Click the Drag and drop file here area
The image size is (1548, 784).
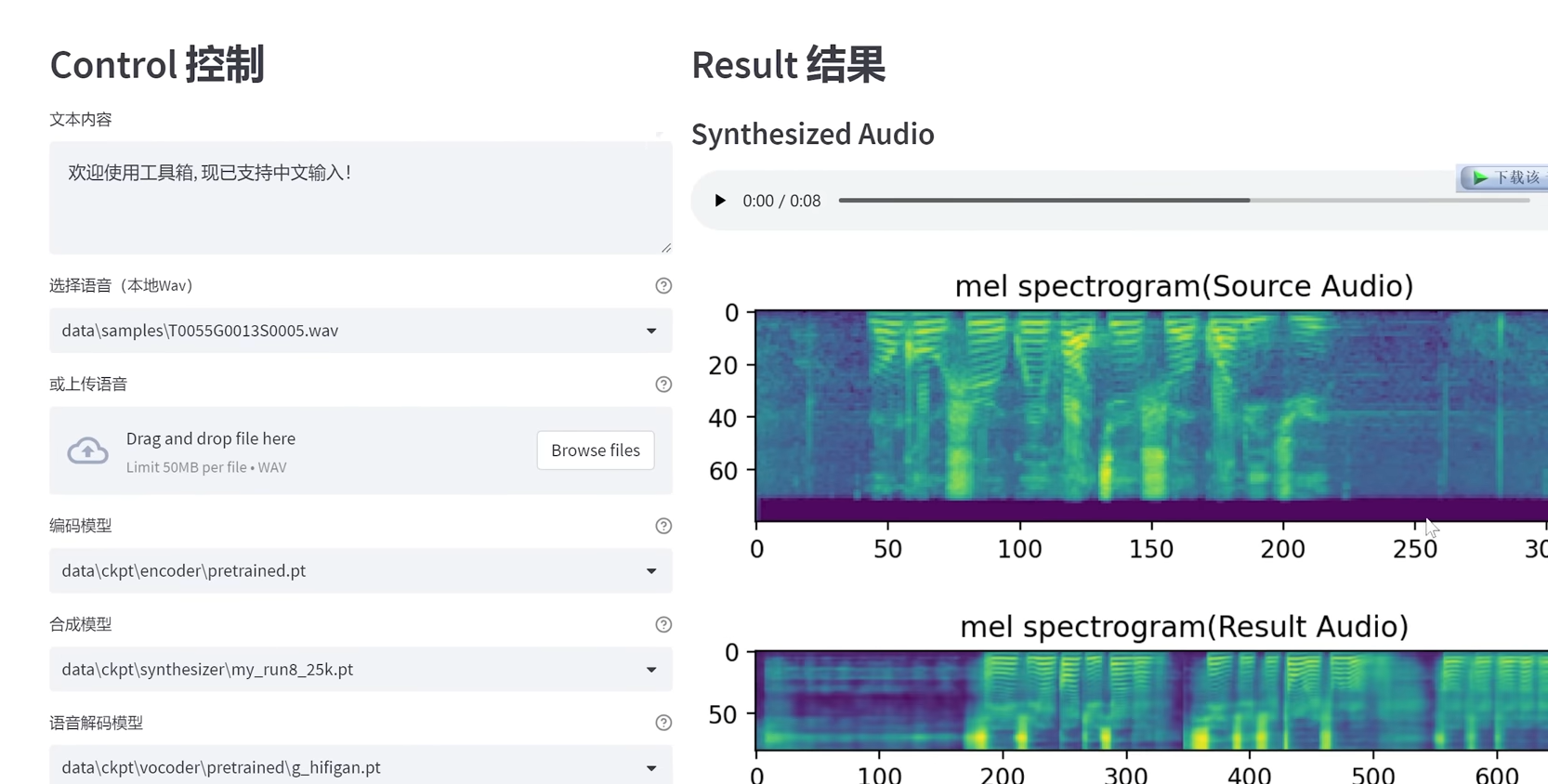tap(361, 451)
